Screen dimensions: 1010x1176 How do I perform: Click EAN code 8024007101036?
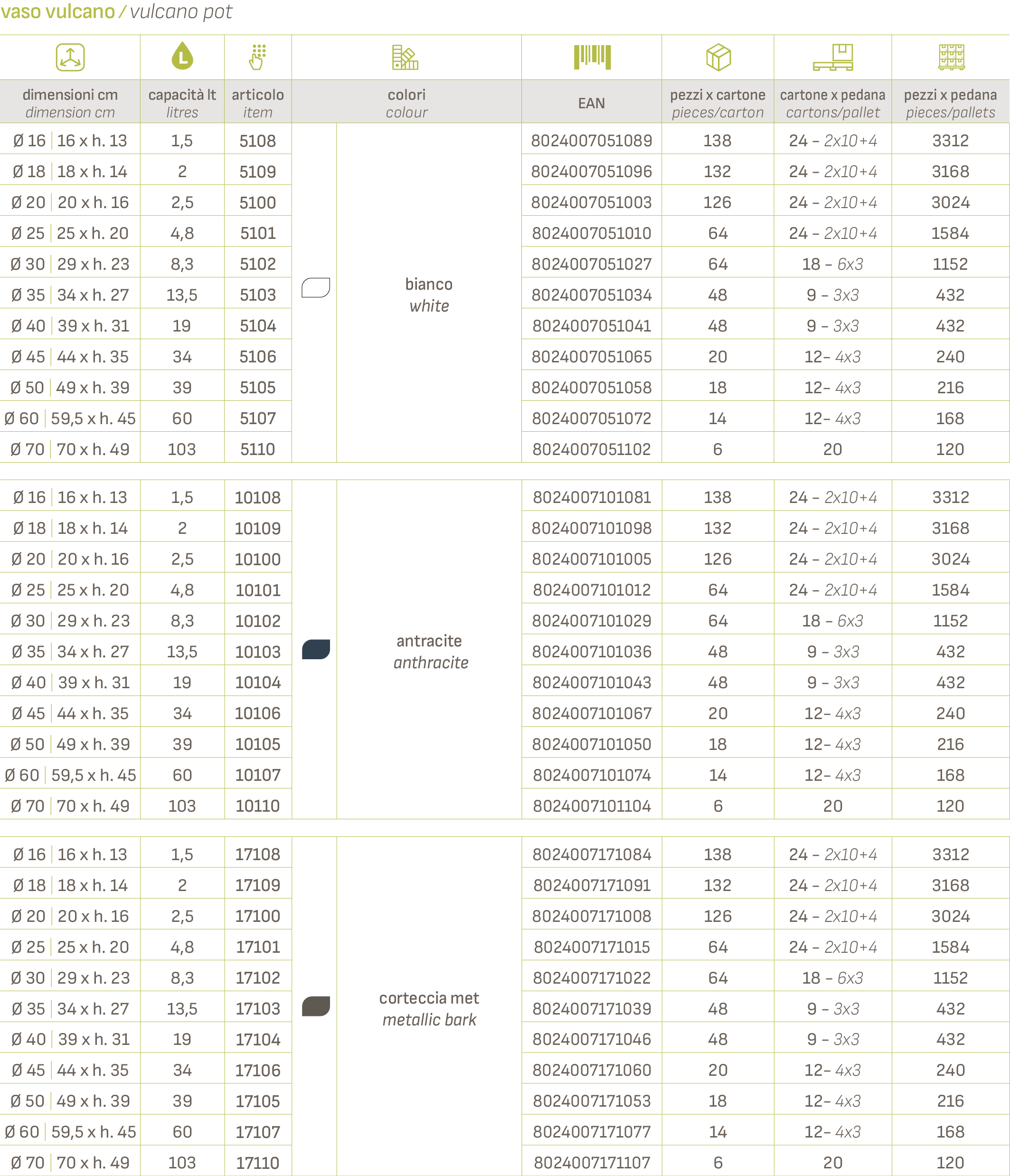592,652
